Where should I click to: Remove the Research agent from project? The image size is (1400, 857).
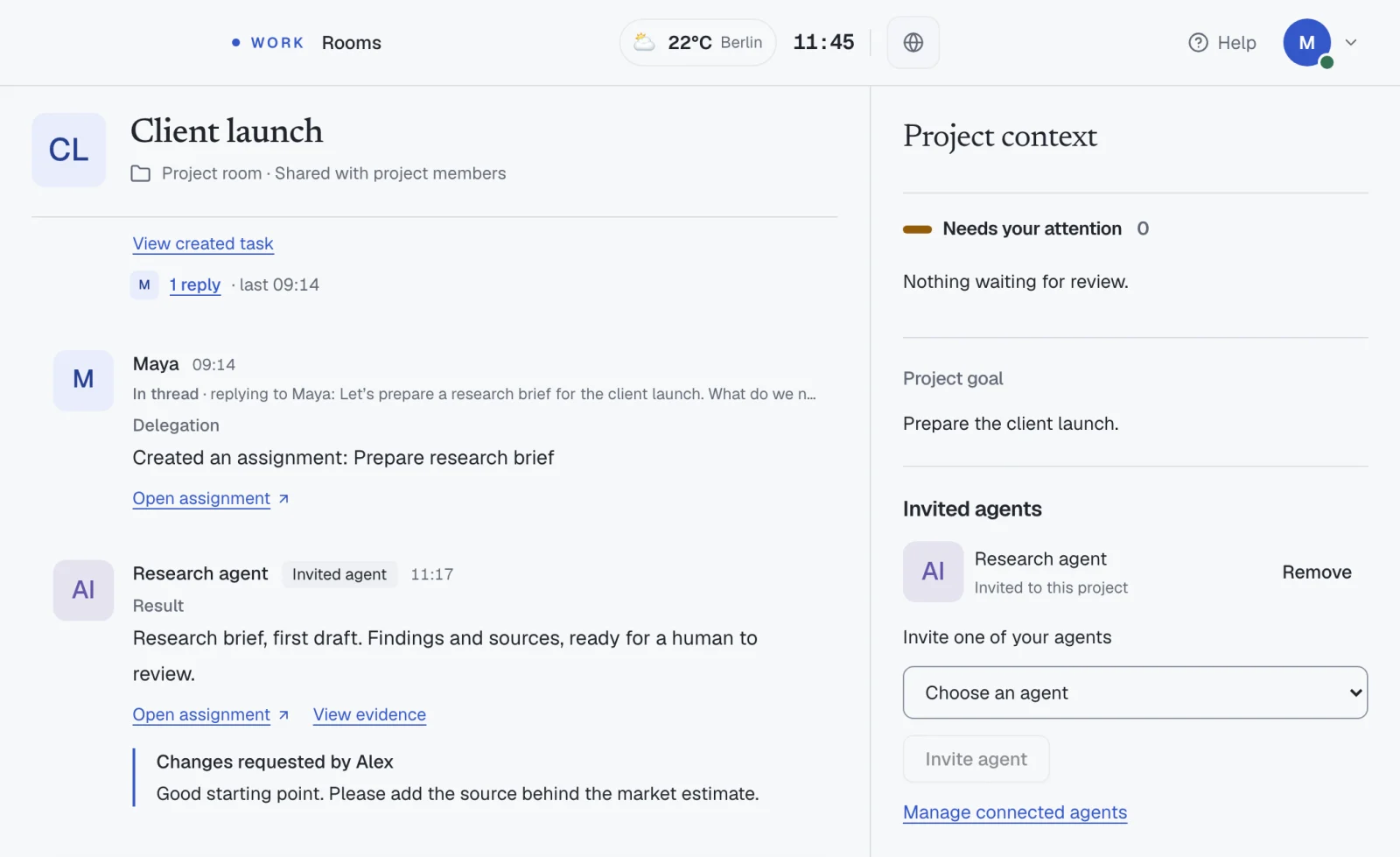(1317, 572)
